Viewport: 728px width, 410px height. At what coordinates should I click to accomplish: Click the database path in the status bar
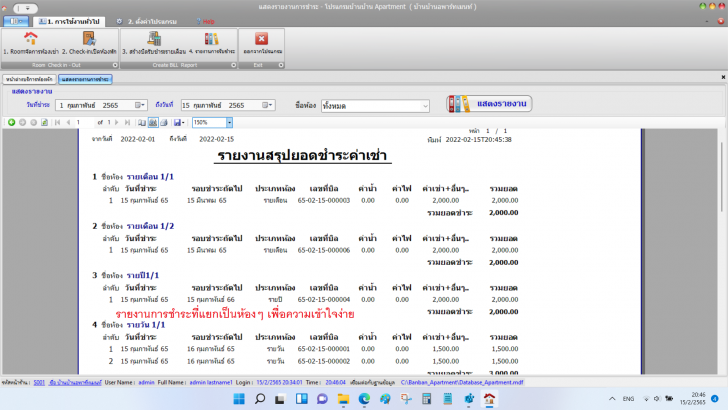(x=462, y=383)
